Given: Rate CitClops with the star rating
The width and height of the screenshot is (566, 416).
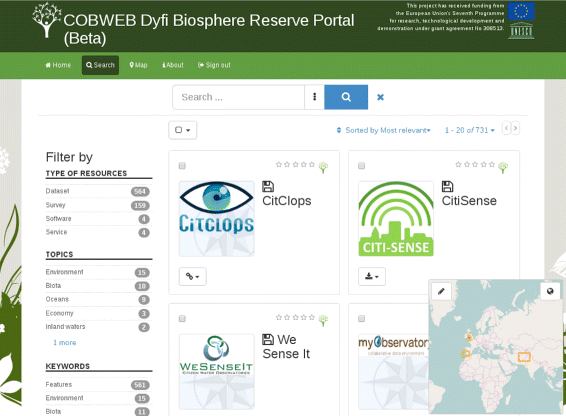Looking at the screenshot, I should 295,165.
